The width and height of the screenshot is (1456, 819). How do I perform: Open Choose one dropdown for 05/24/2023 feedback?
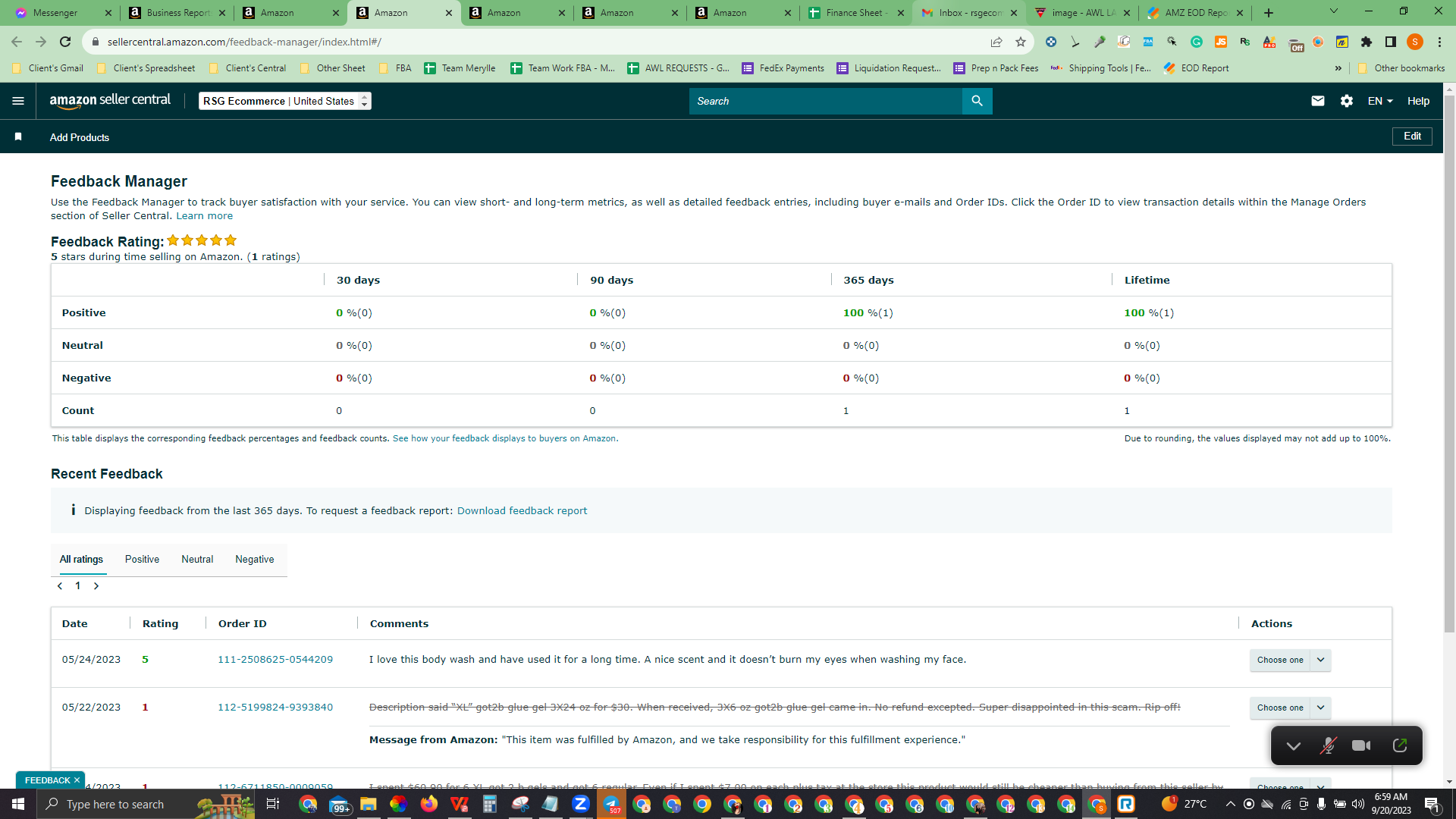(x=1290, y=660)
